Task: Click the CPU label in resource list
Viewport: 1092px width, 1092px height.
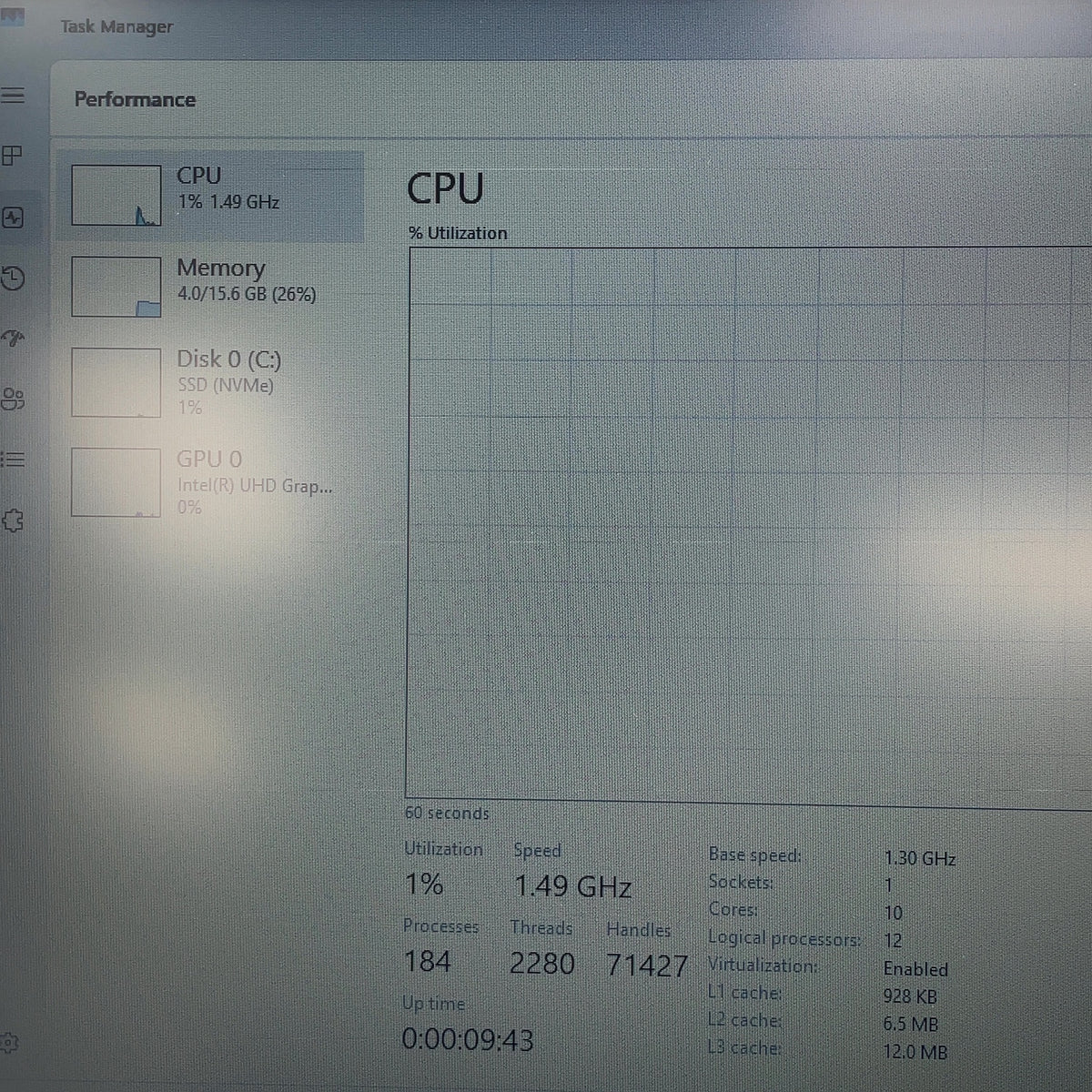Action: click(x=198, y=175)
